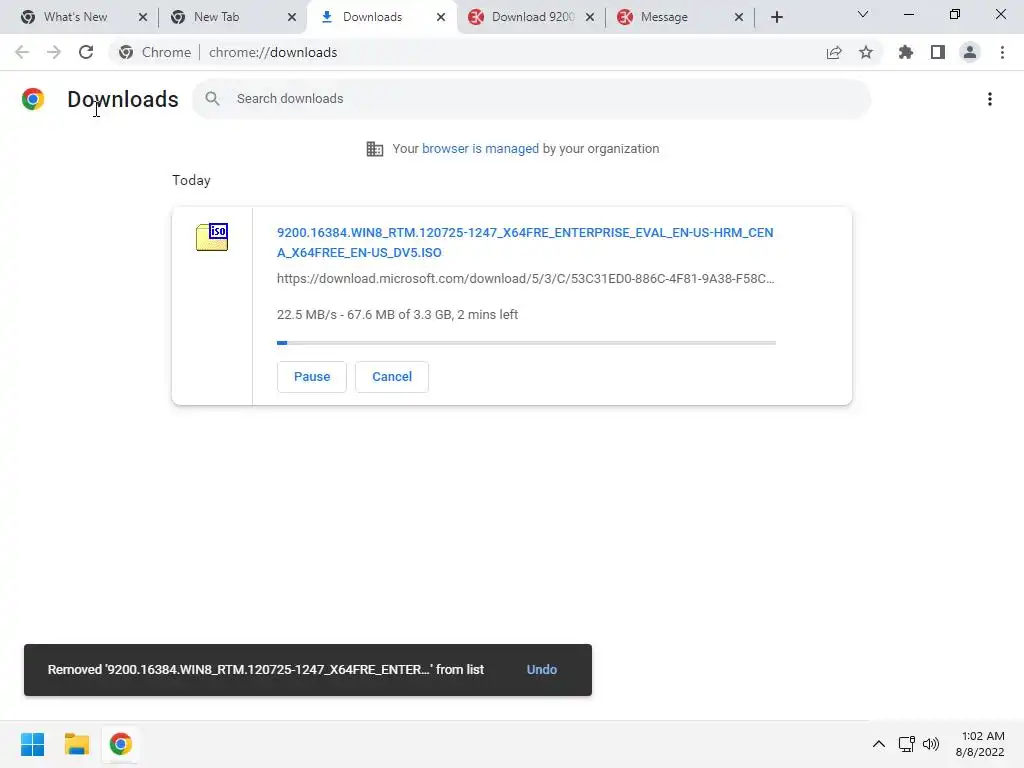This screenshot has width=1024, height=768.
Task: Open the Extensions puzzle icon
Action: pyautogui.click(x=906, y=52)
